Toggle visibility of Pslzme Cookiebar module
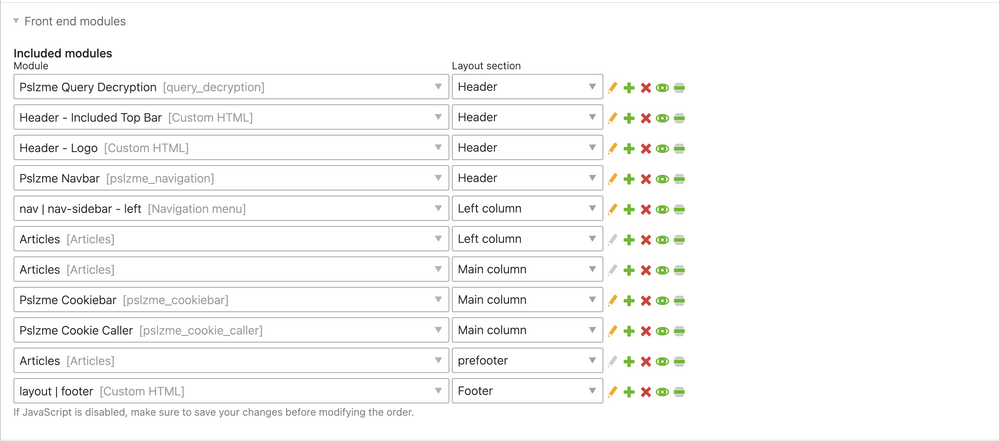The width and height of the screenshot is (1000, 441). (x=662, y=300)
